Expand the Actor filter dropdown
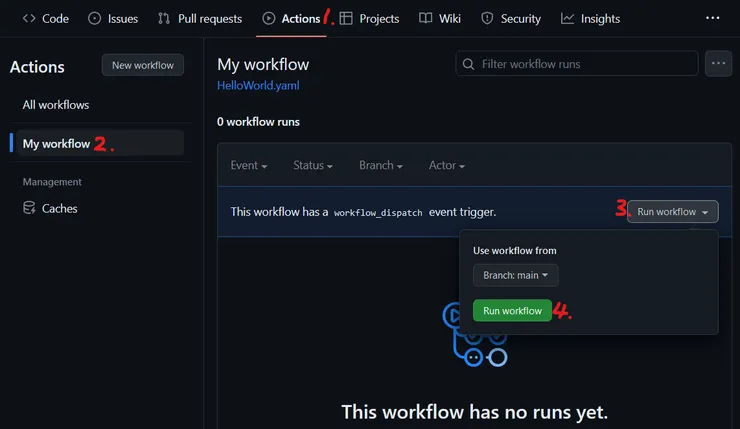 click(447, 165)
